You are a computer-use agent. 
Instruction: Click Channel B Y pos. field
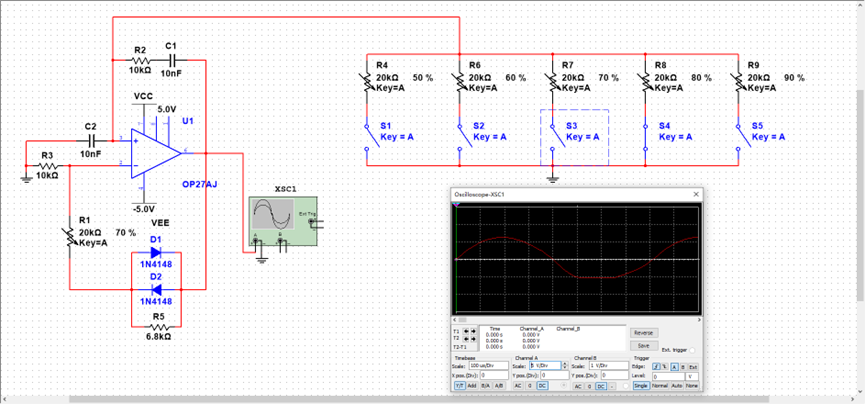615,375
